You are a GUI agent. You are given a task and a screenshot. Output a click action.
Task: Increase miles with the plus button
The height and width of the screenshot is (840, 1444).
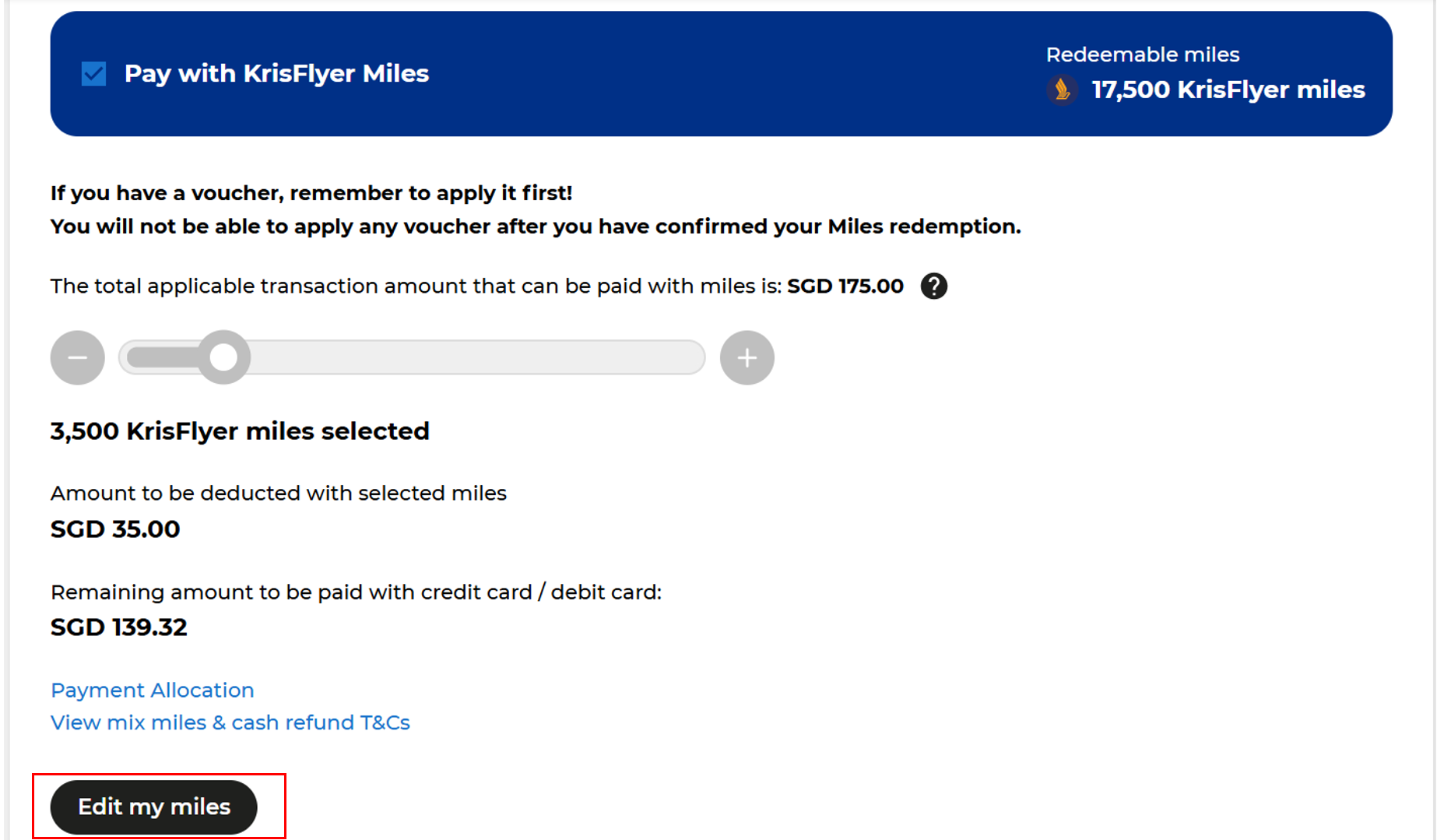[747, 358]
